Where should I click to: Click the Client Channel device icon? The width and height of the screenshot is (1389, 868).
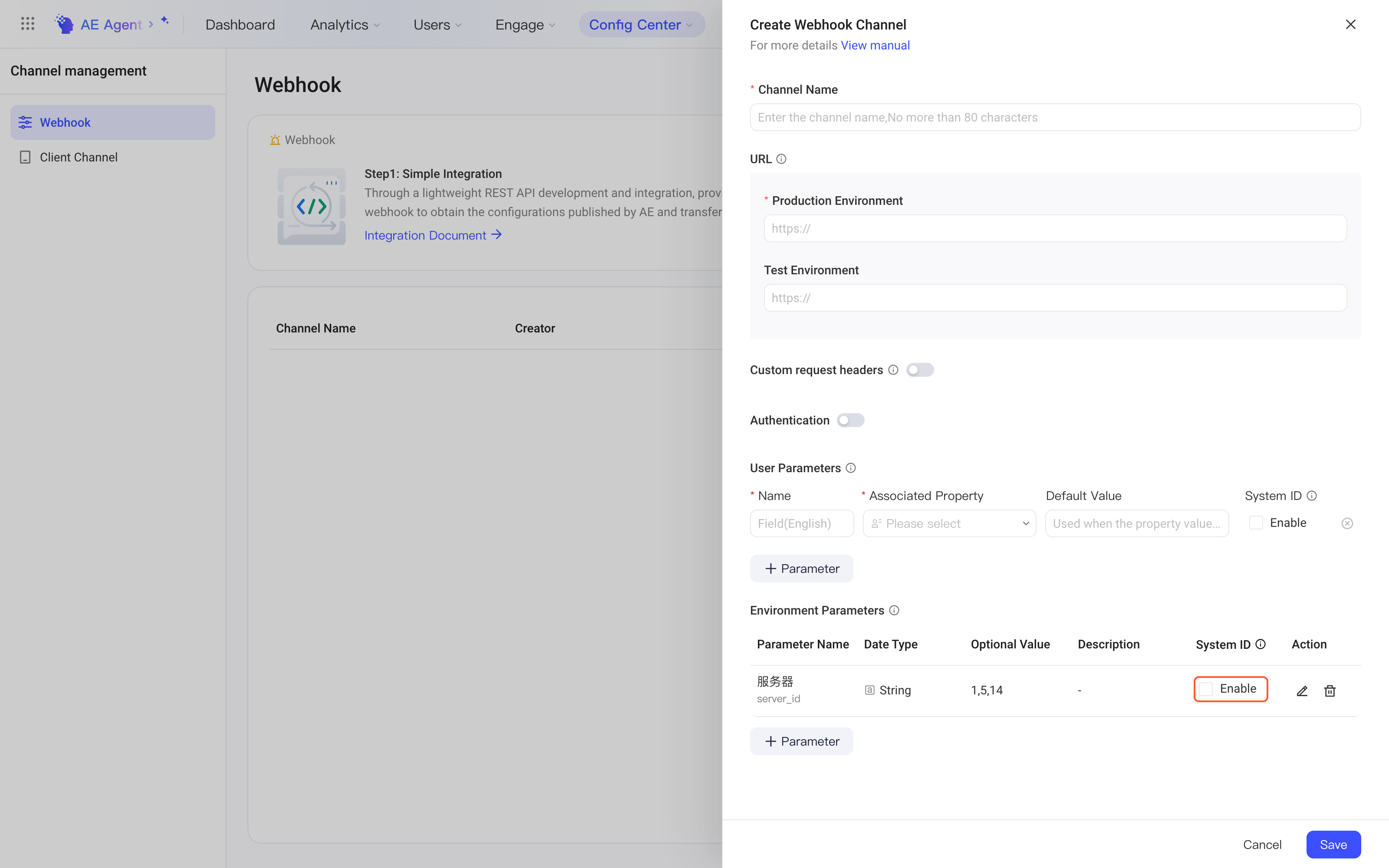click(25, 157)
